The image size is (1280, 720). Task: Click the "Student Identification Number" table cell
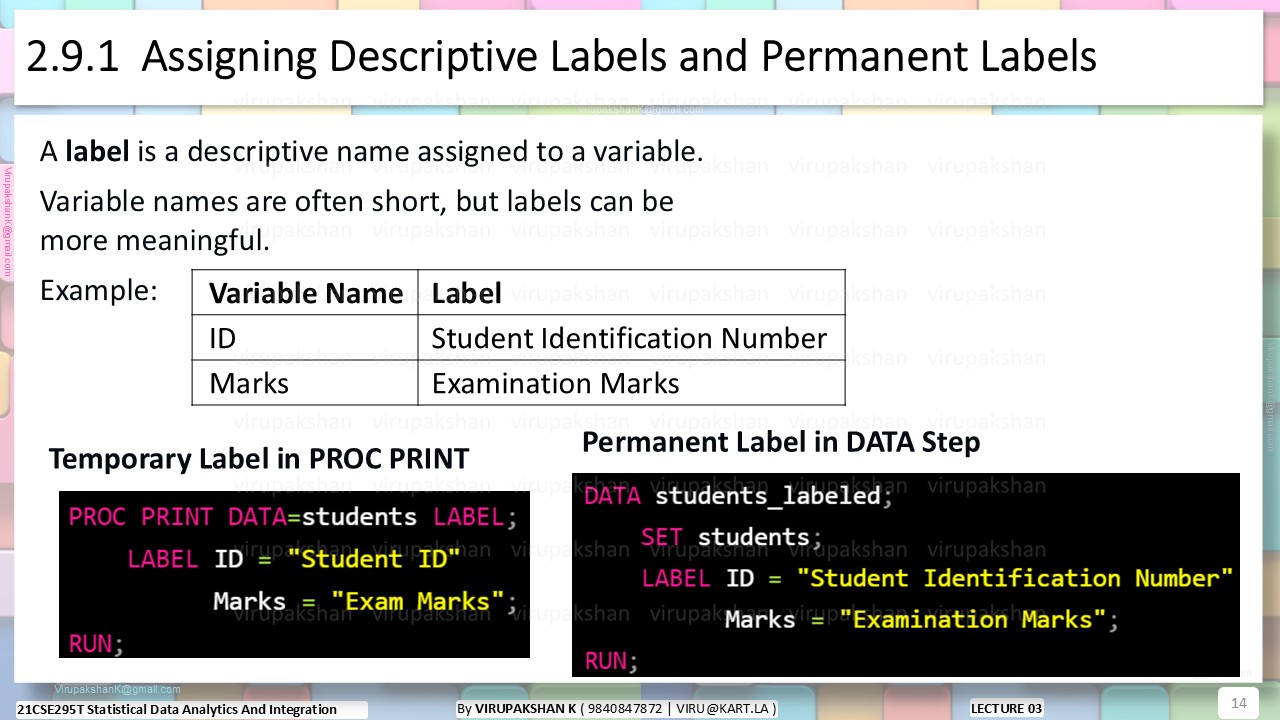pos(631,338)
